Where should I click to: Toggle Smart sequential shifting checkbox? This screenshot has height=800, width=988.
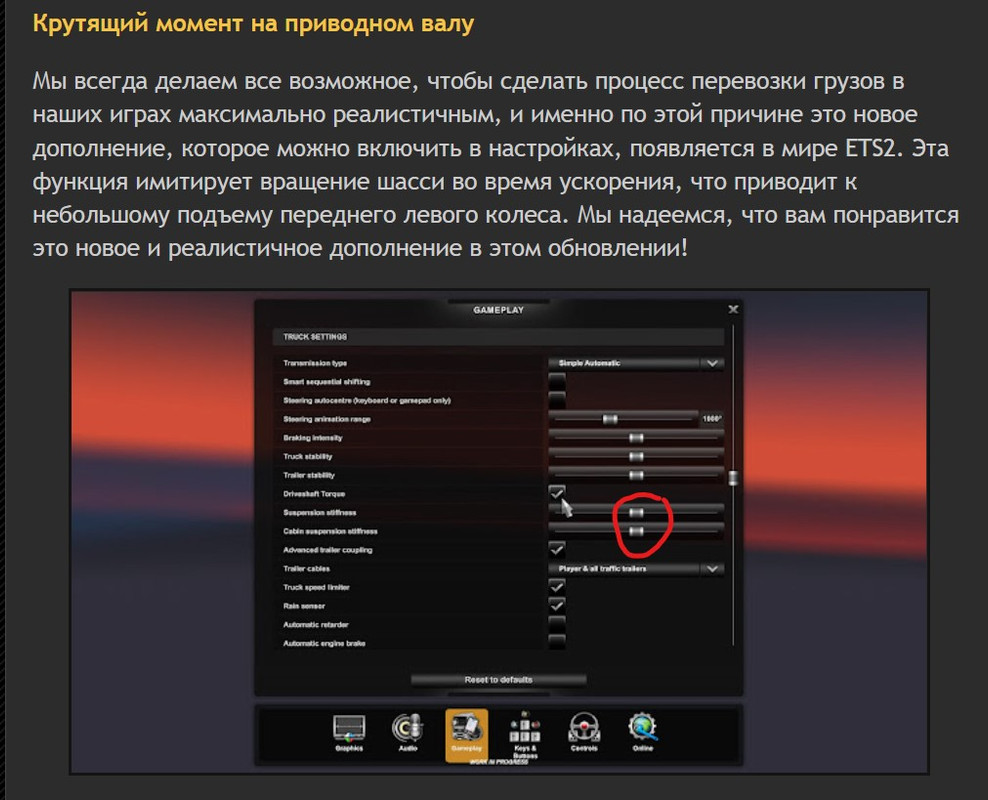coord(557,382)
